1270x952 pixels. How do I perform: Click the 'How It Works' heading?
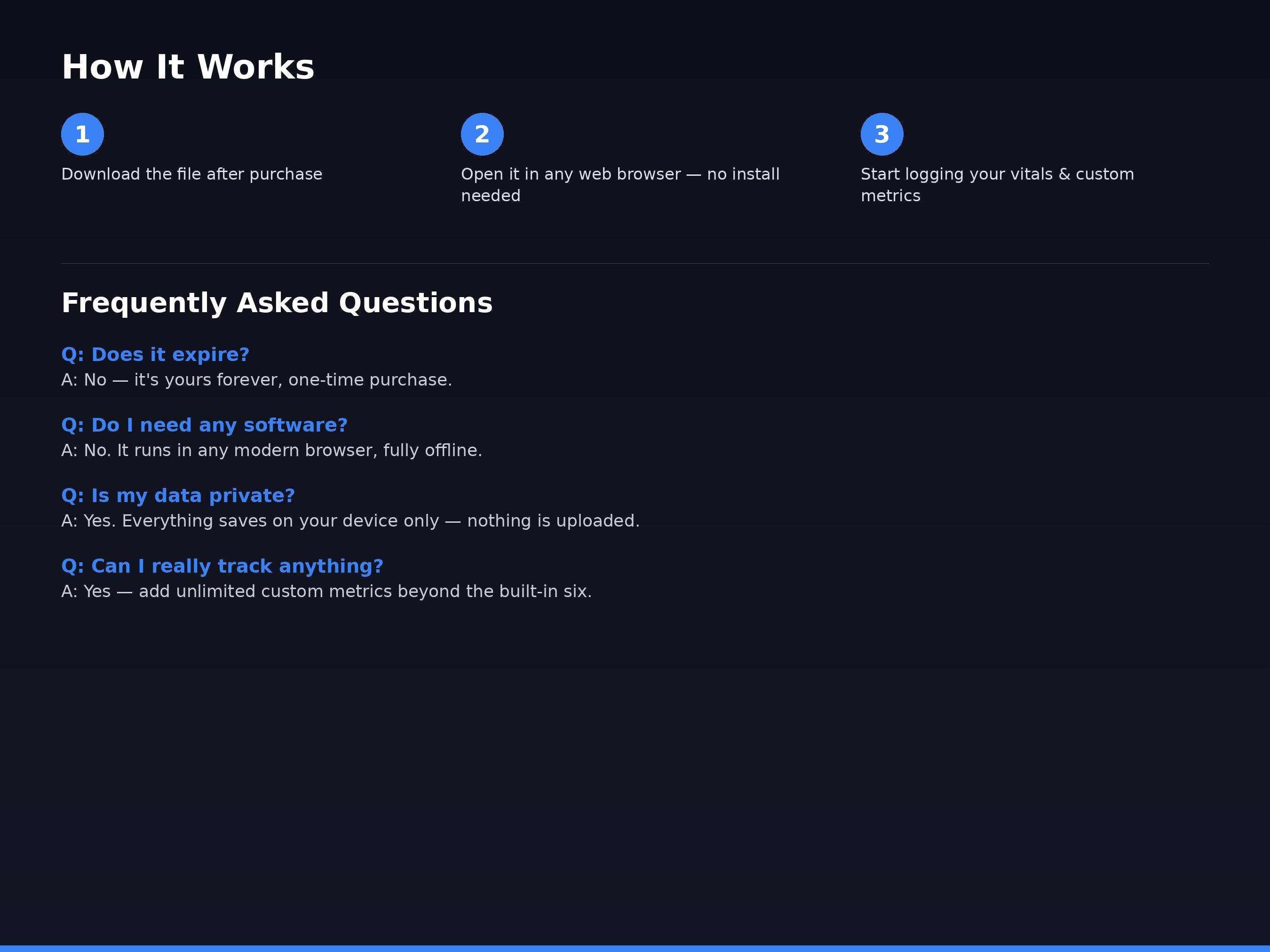188,67
